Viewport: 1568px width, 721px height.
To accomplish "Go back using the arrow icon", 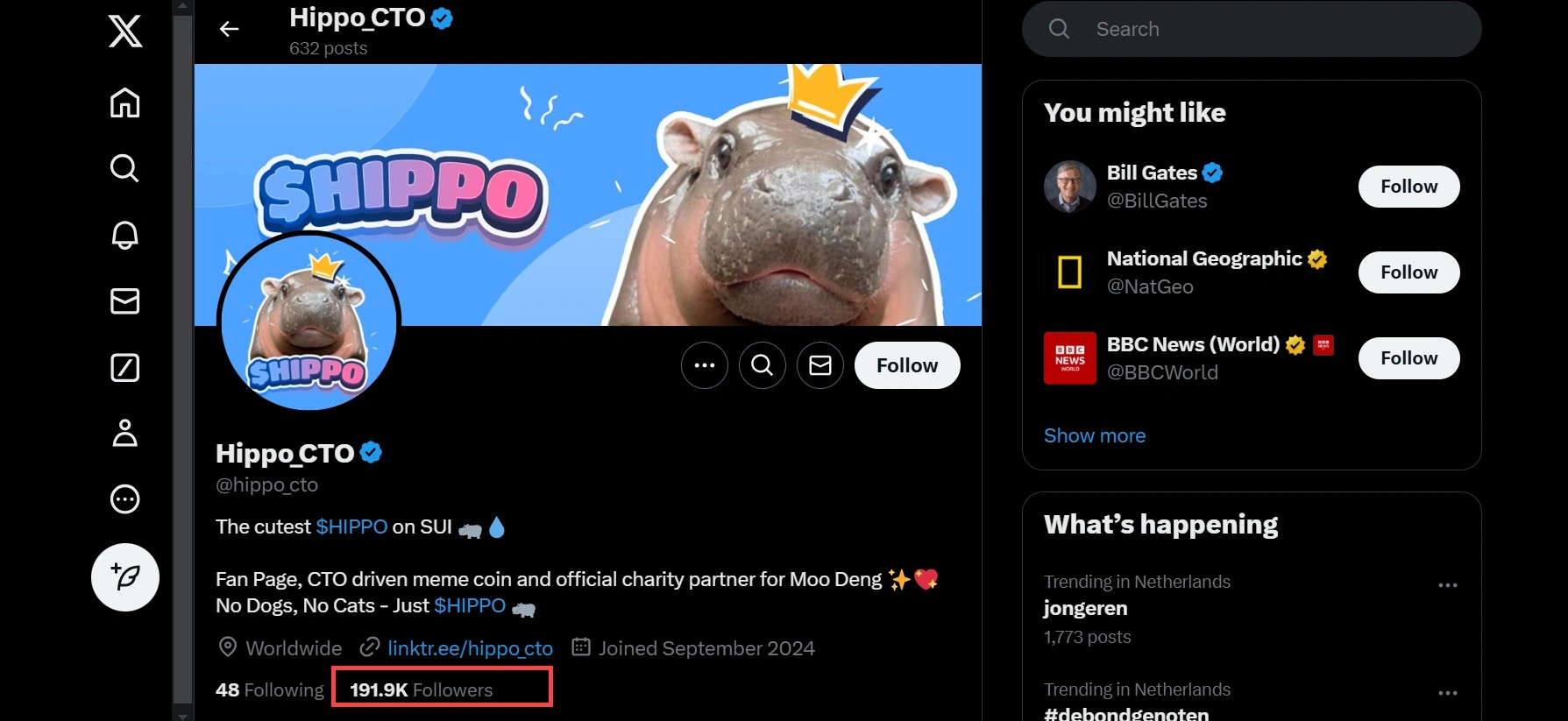I will [229, 30].
